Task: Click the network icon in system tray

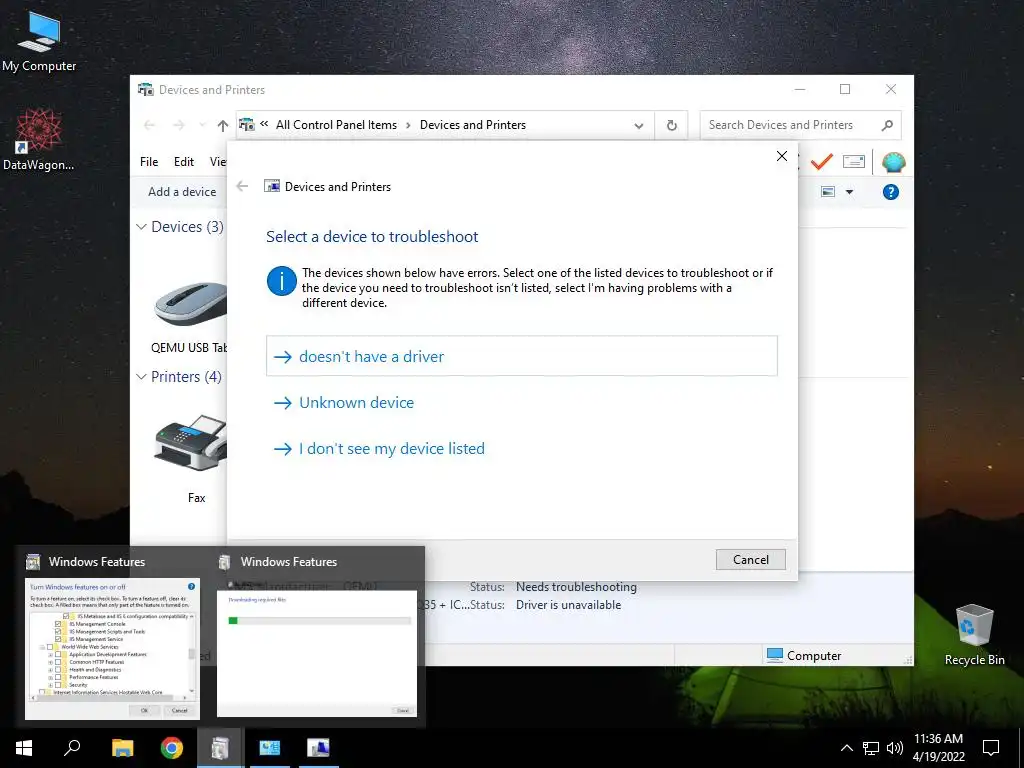Action: coord(871,748)
